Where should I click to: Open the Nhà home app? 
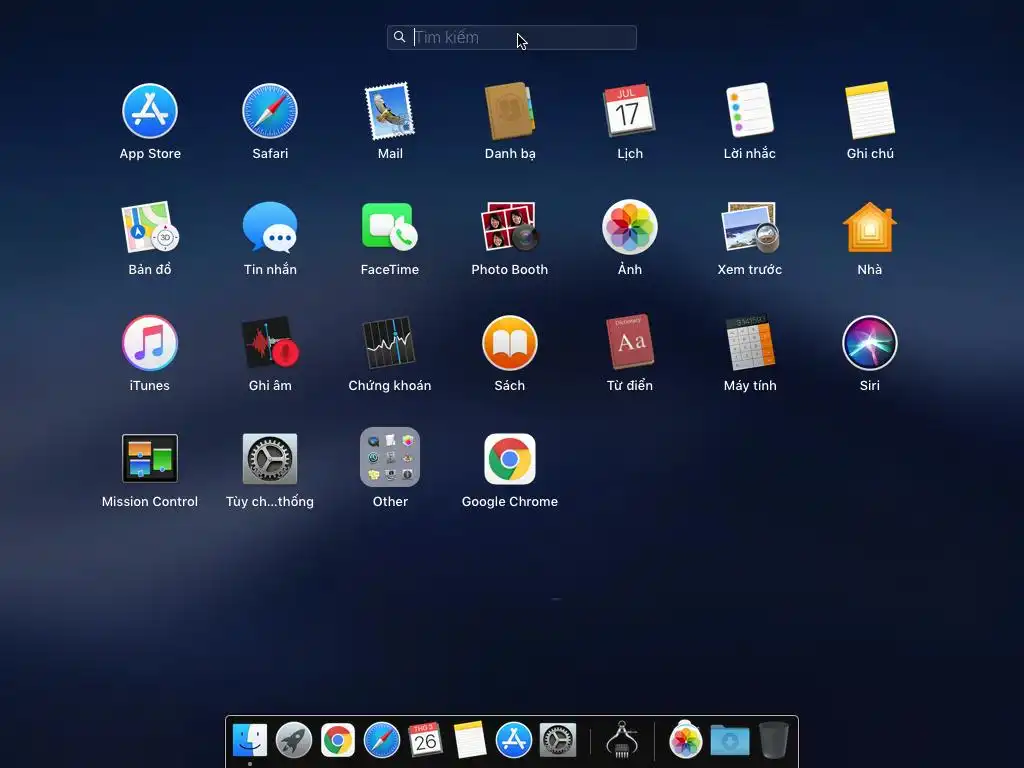(870, 227)
